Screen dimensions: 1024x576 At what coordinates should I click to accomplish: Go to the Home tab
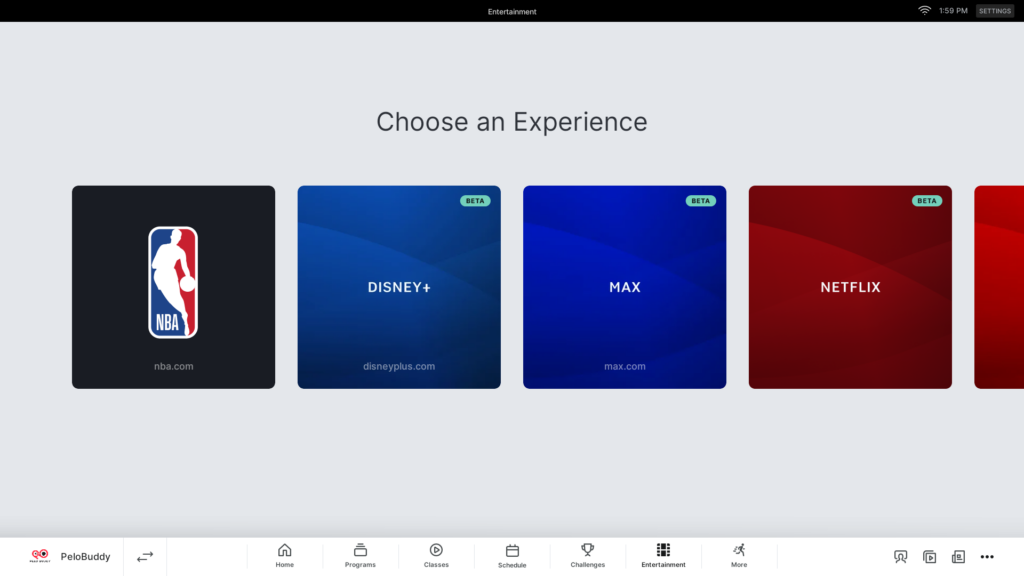coord(285,556)
